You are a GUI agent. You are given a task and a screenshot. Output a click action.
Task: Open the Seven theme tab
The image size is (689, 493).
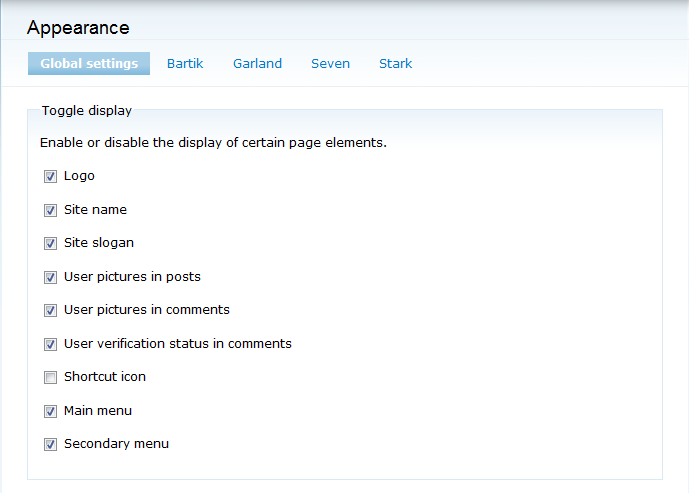tap(330, 64)
